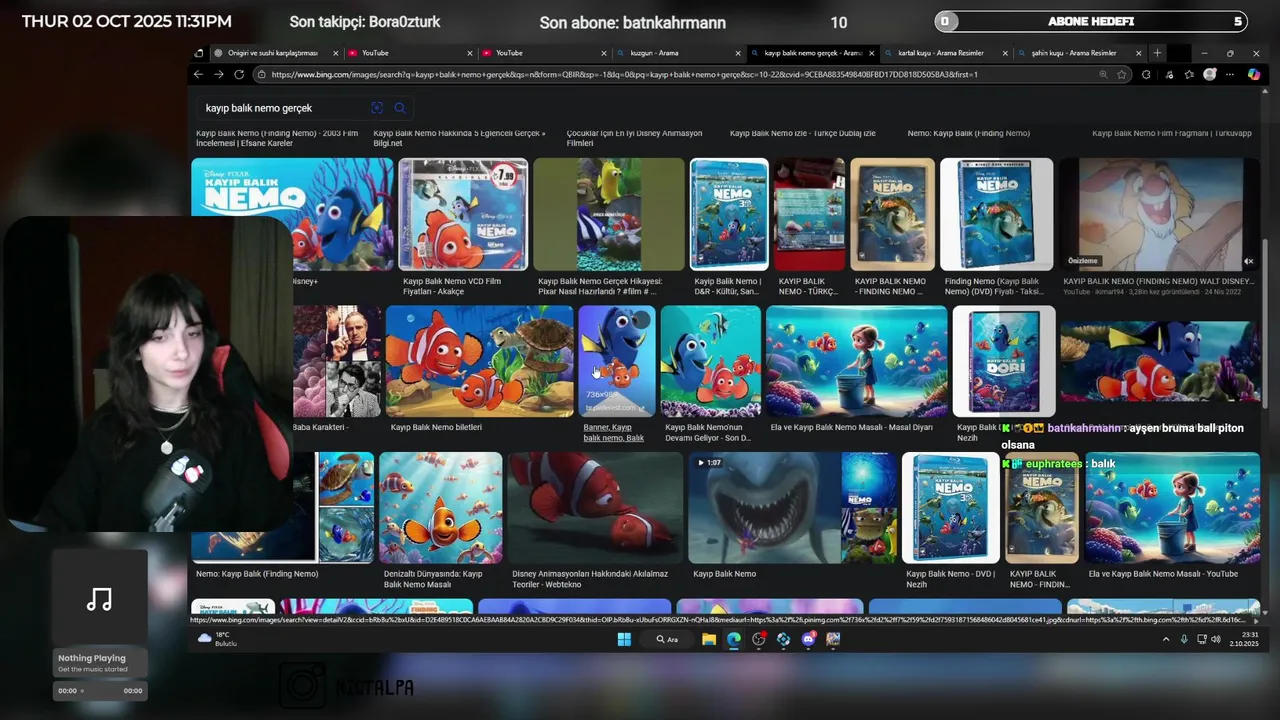
Task: Open the Kayıp Balık Nemo - DVD | Nezih link
Action: (950, 579)
